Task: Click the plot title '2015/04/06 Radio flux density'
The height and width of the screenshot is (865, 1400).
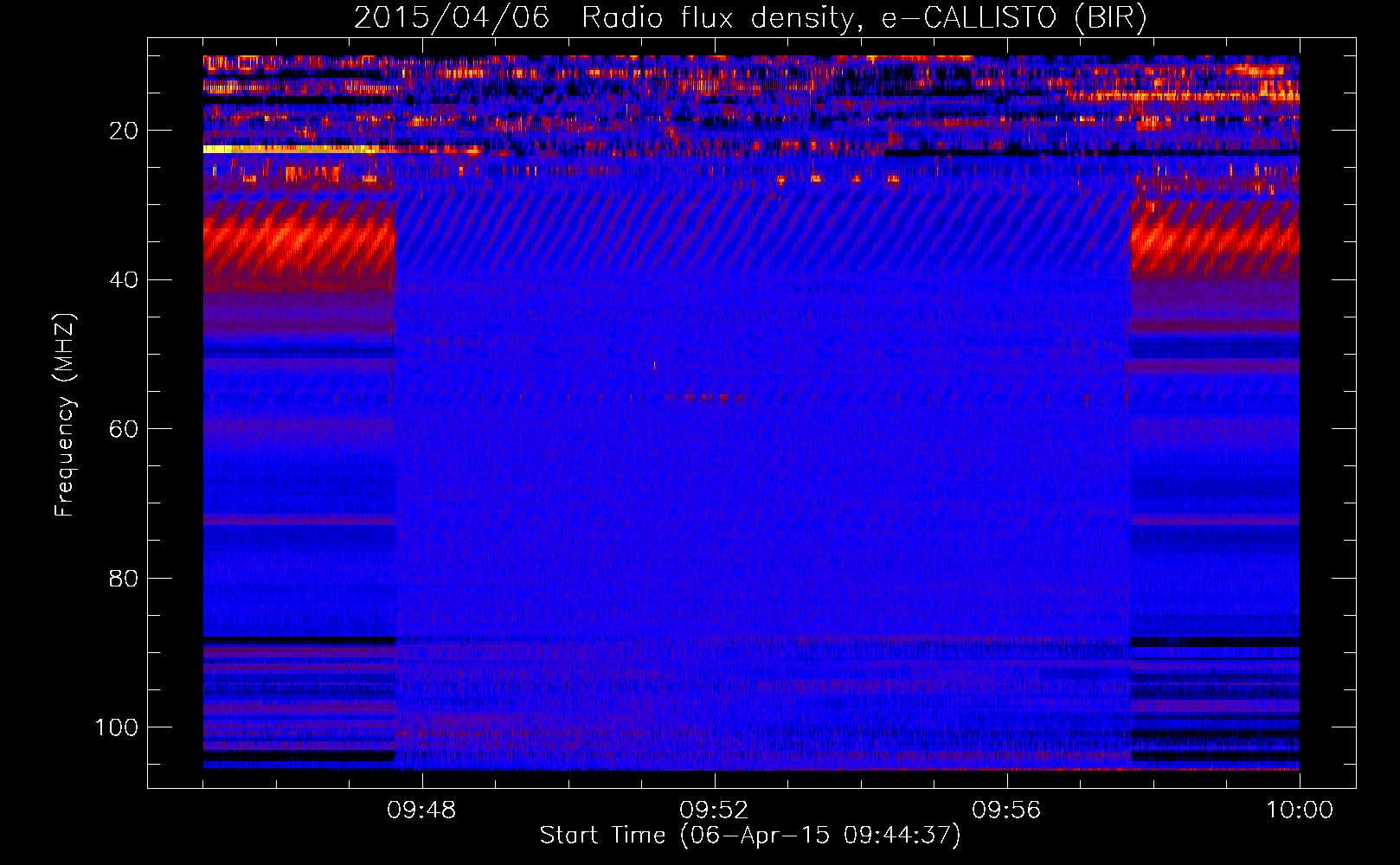Action: [750, 18]
